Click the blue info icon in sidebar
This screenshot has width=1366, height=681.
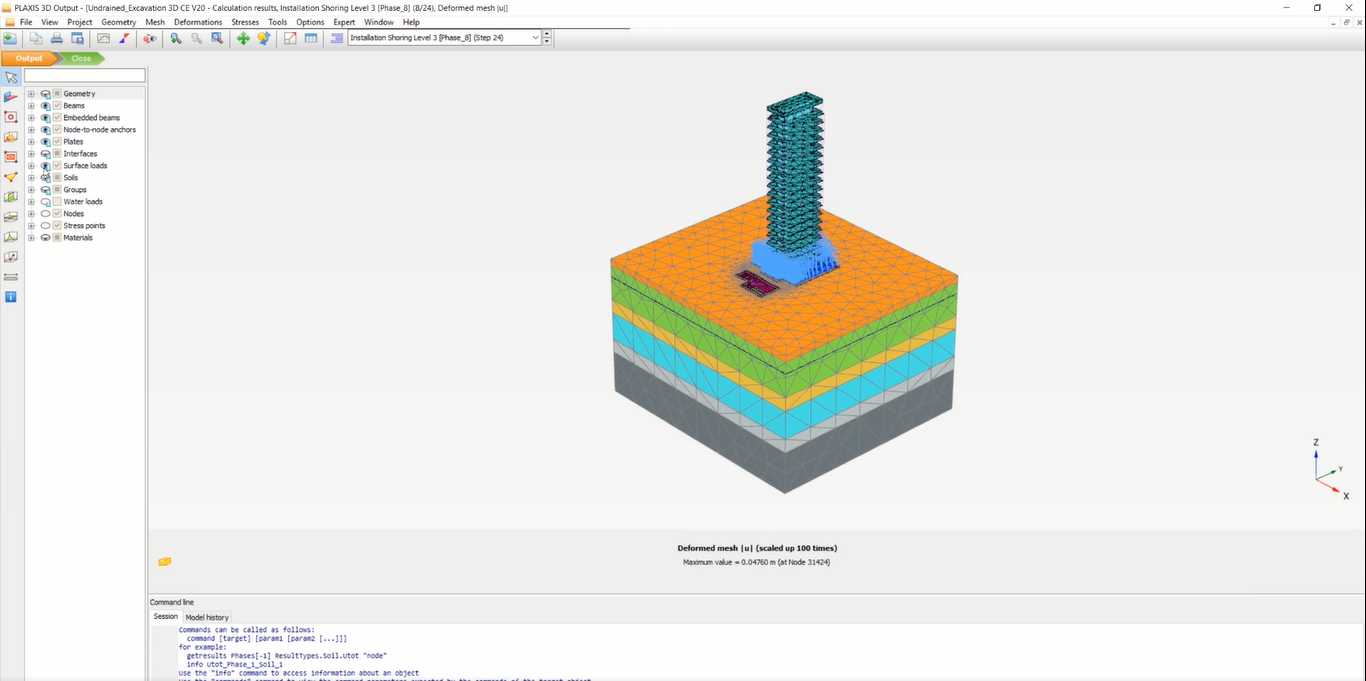click(x=11, y=297)
